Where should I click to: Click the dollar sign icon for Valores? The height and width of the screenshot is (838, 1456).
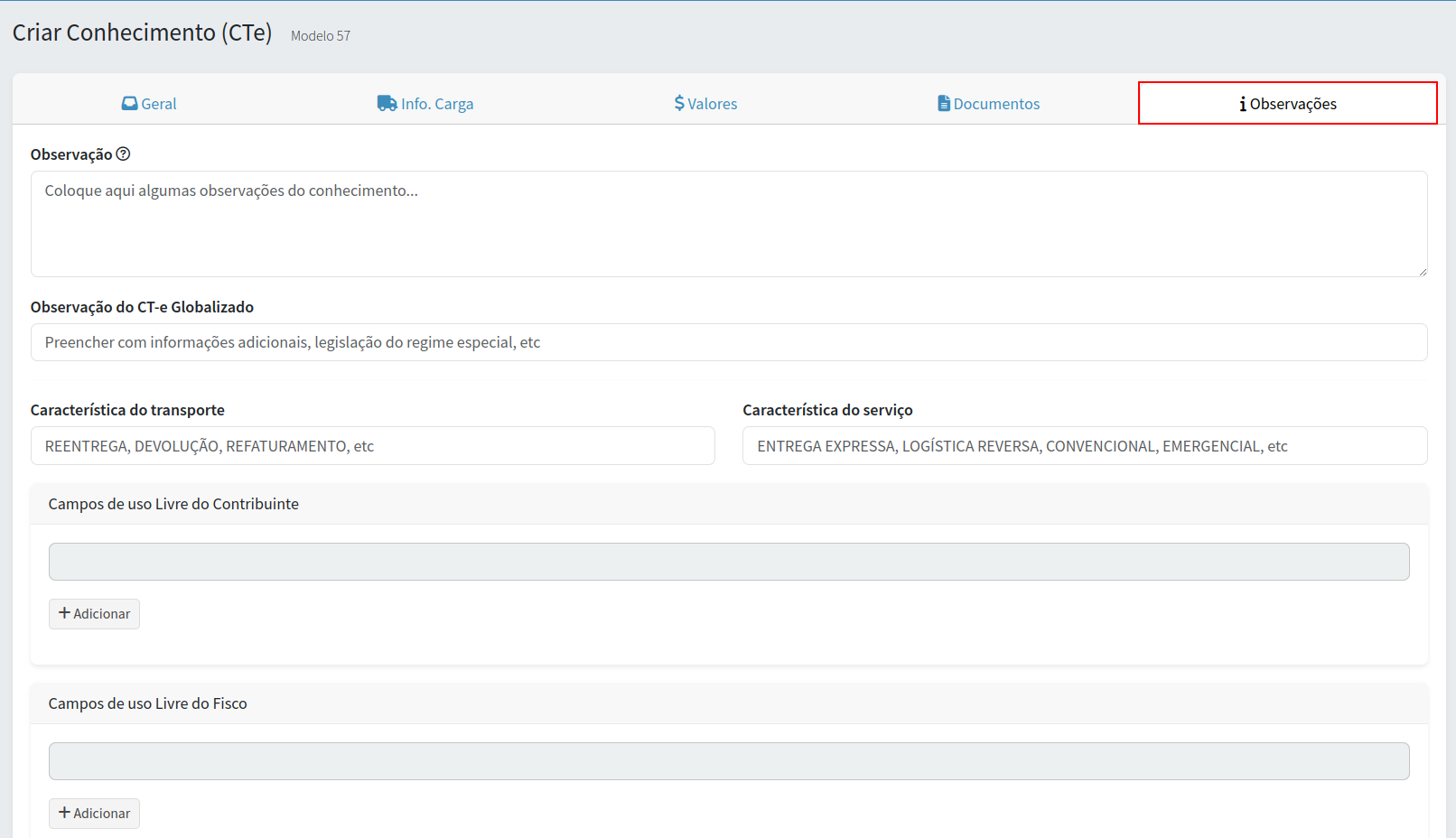tap(679, 104)
